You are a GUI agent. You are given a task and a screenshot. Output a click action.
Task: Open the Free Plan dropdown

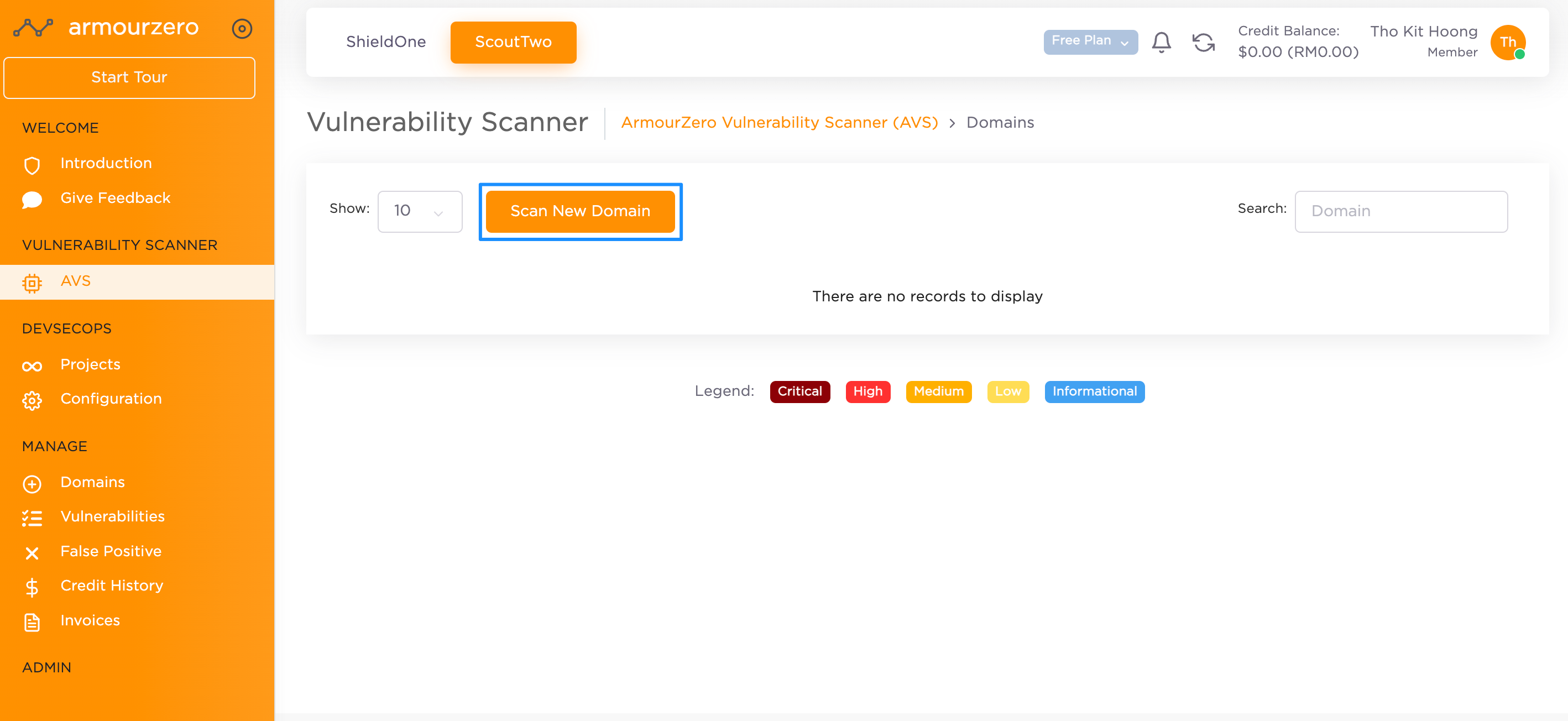click(1090, 41)
